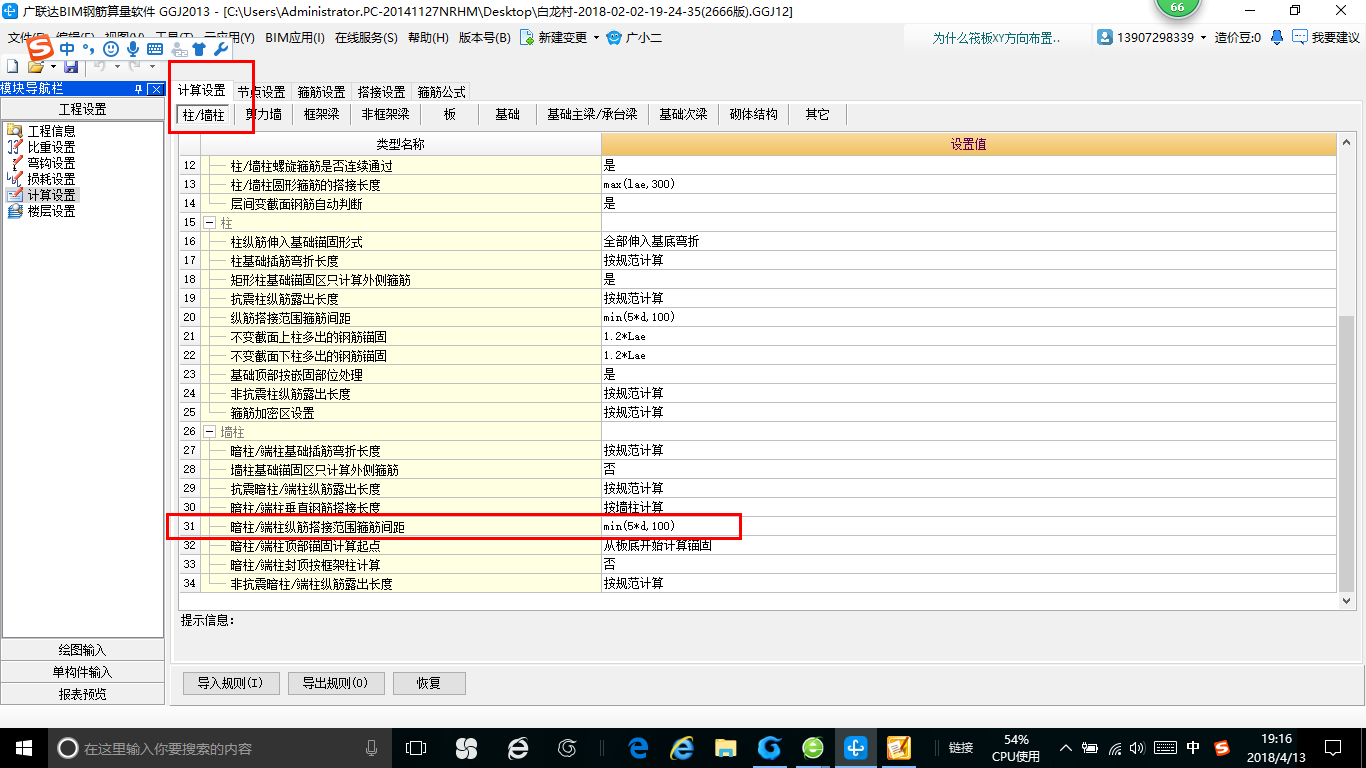Click value 从板底开始计算锚固 in row 32
This screenshot has height=768, width=1366.
click(658, 545)
